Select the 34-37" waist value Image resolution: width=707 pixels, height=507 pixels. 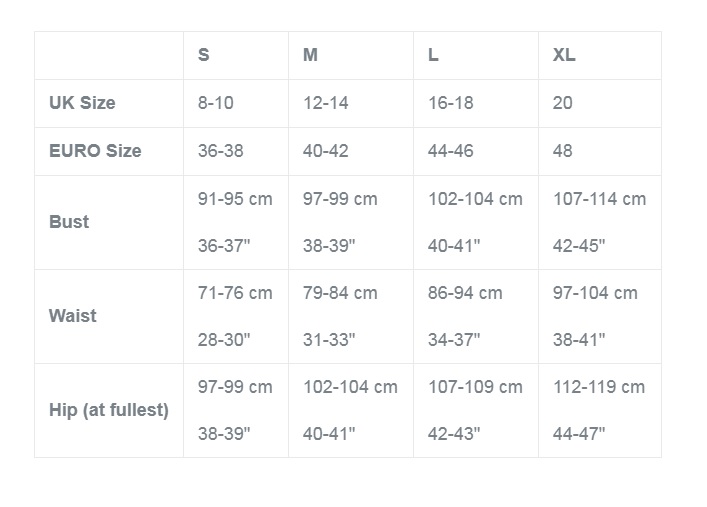[454, 340]
